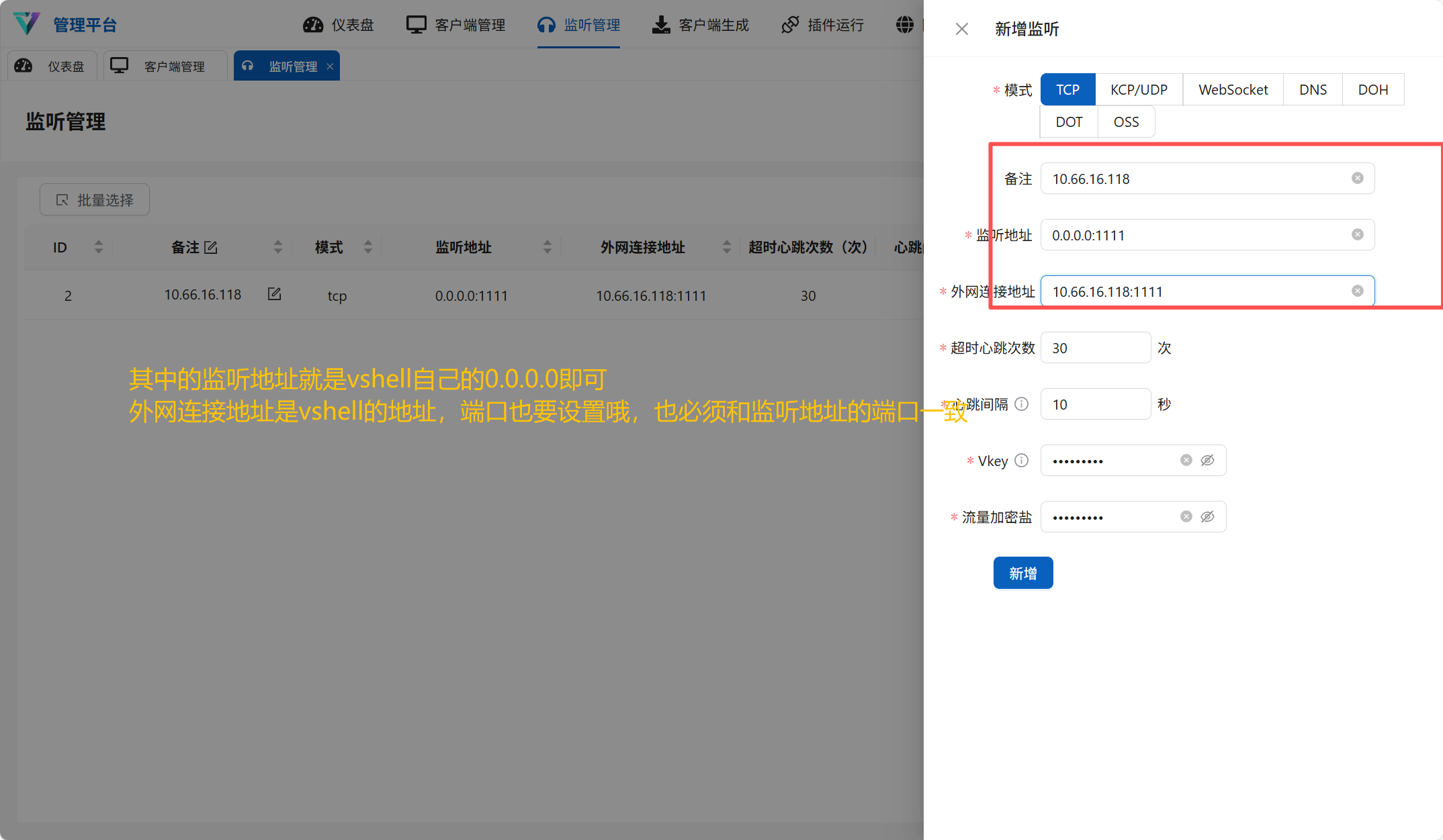
Task: Sort the table by ID column
Action: [99, 247]
